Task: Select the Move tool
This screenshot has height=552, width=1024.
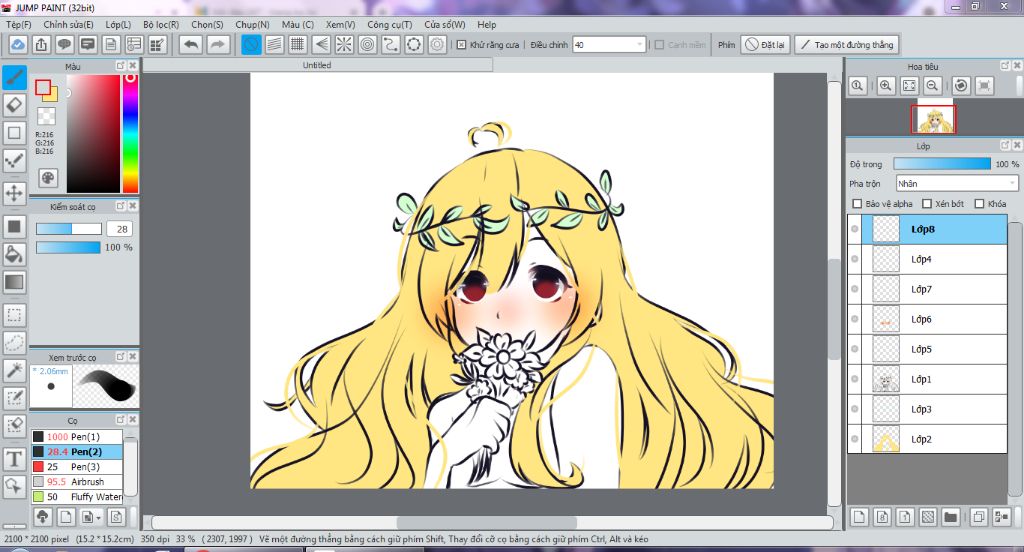Action: (14, 193)
